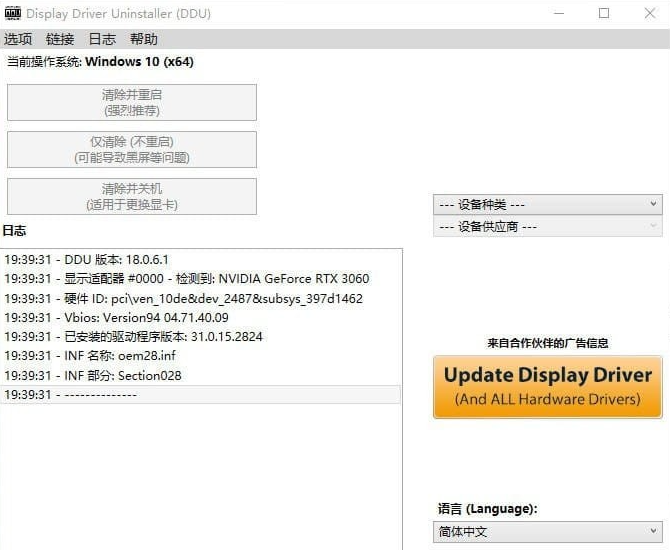The image size is (670, 550).
Task: Open the 帮助 menu
Action: tap(144, 39)
